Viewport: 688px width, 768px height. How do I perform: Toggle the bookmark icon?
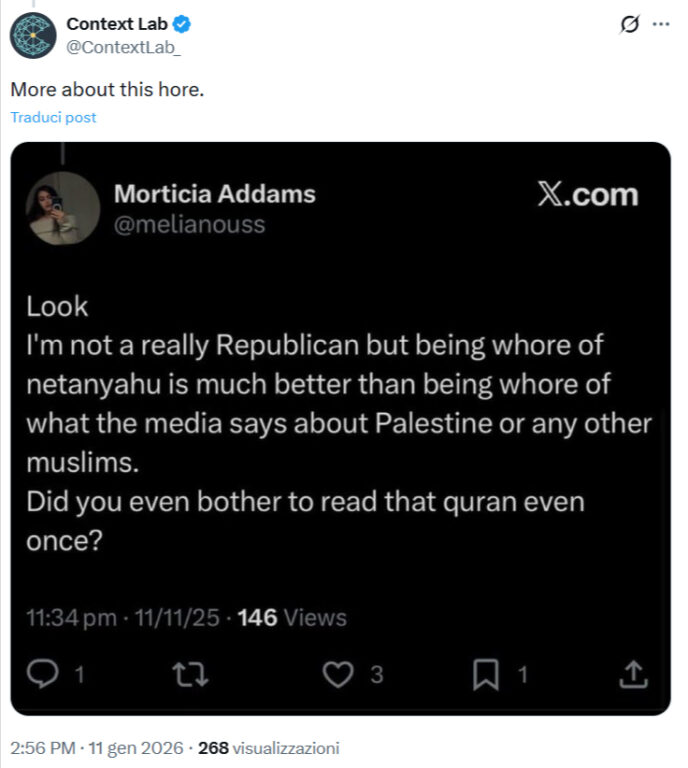pos(486,674)
